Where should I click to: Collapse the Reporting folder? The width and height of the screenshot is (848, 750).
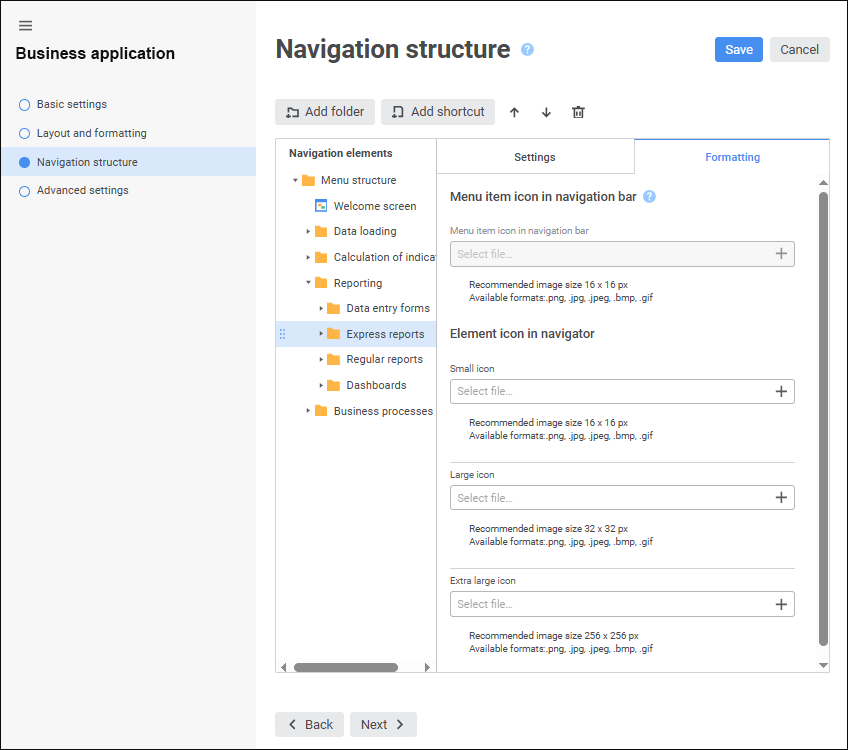click(308, 283)
